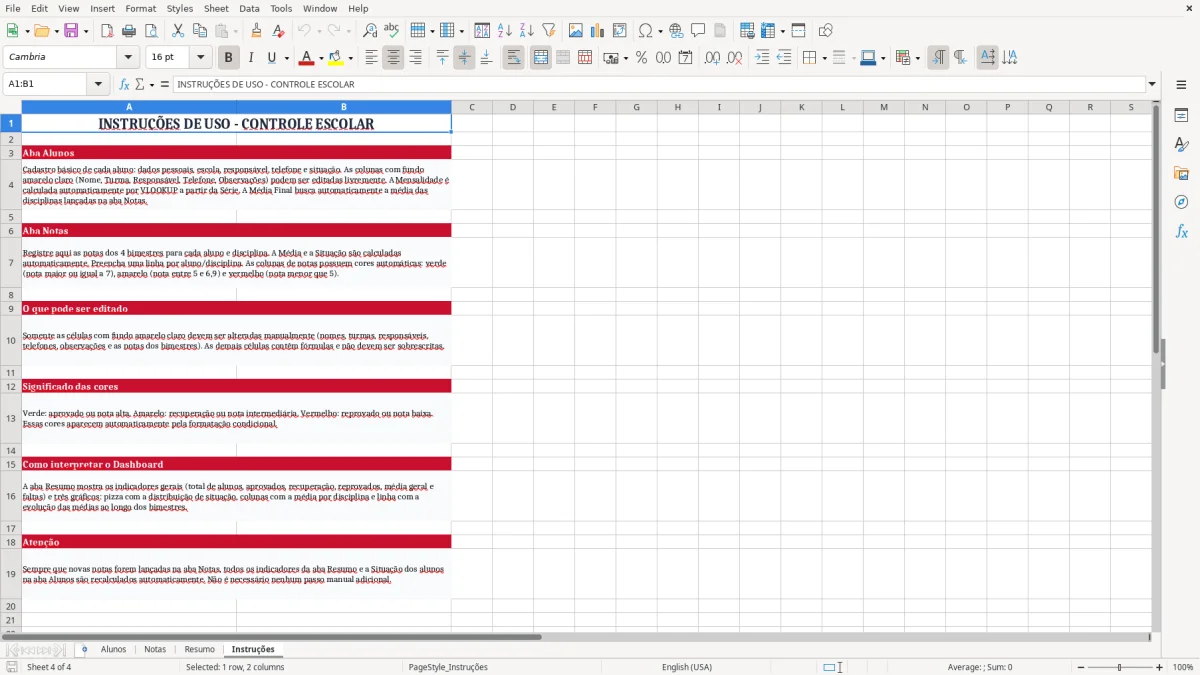Select column C header
The height and width of the screenshot is (675, 1200).
(471, 107)
